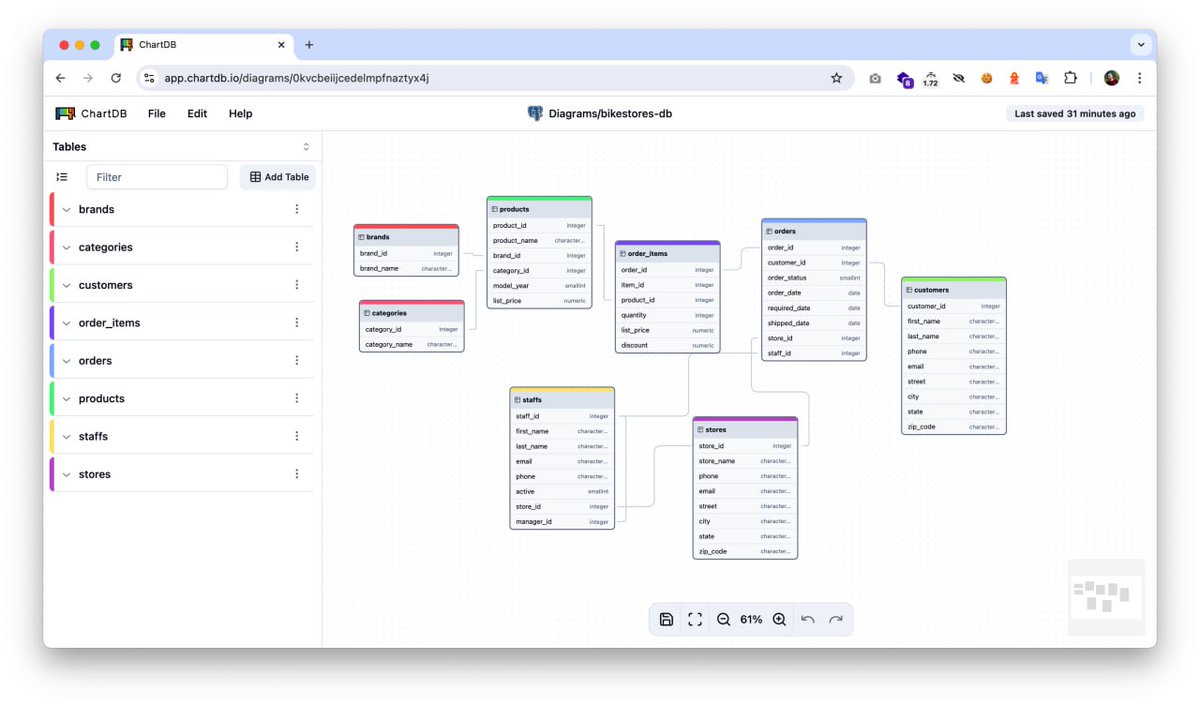1200x705 pixels.
Task: Click the PostgreSQL elephant icon near diagram title
Action: [x=535, y=114]
